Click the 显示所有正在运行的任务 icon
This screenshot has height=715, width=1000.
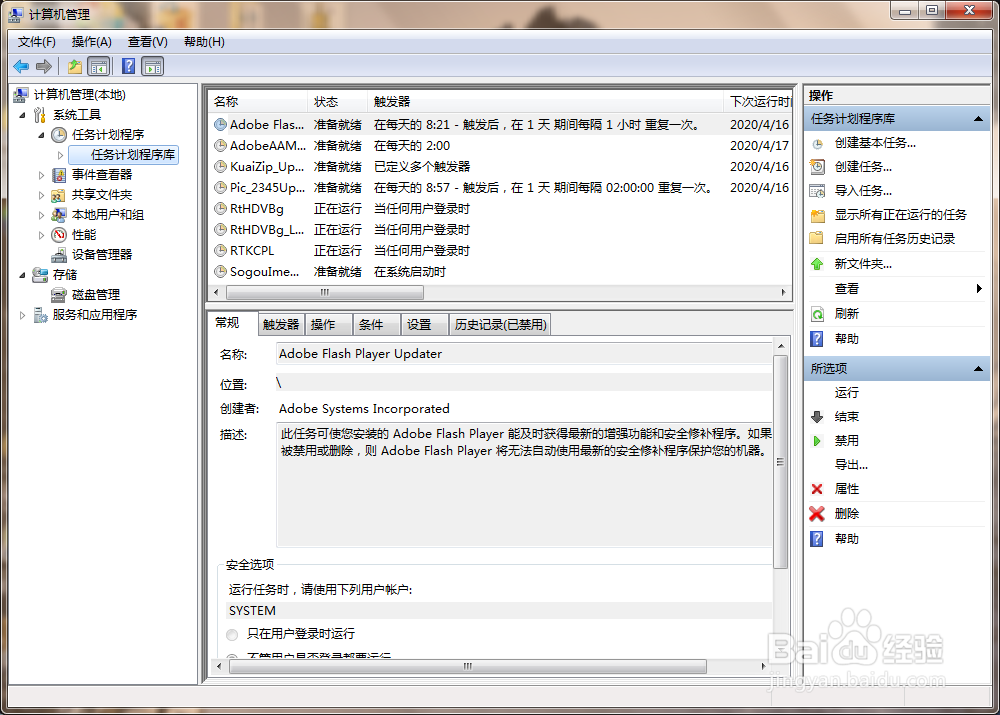(818, 216)
